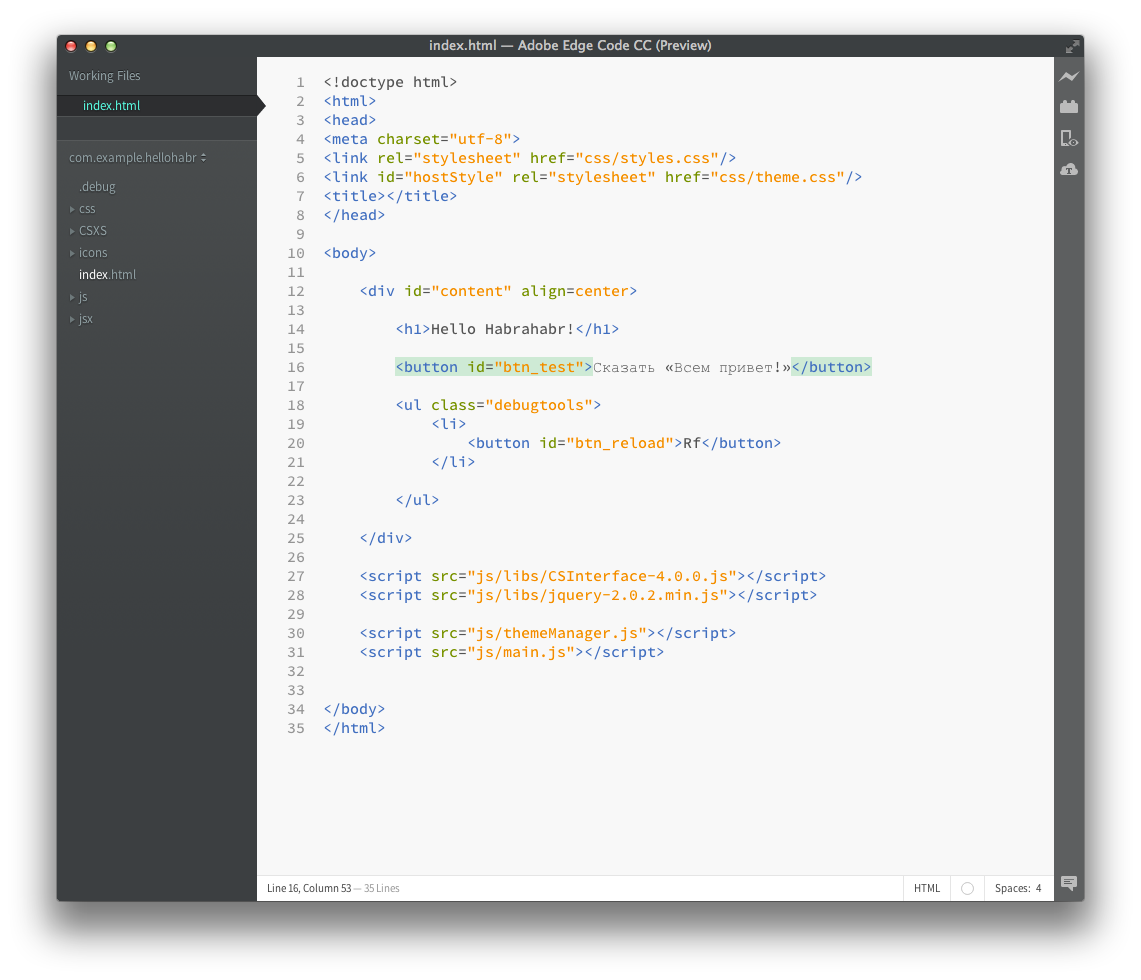
Task: Click the js/themeManager.js script path
Action: [x=557, y=633]
